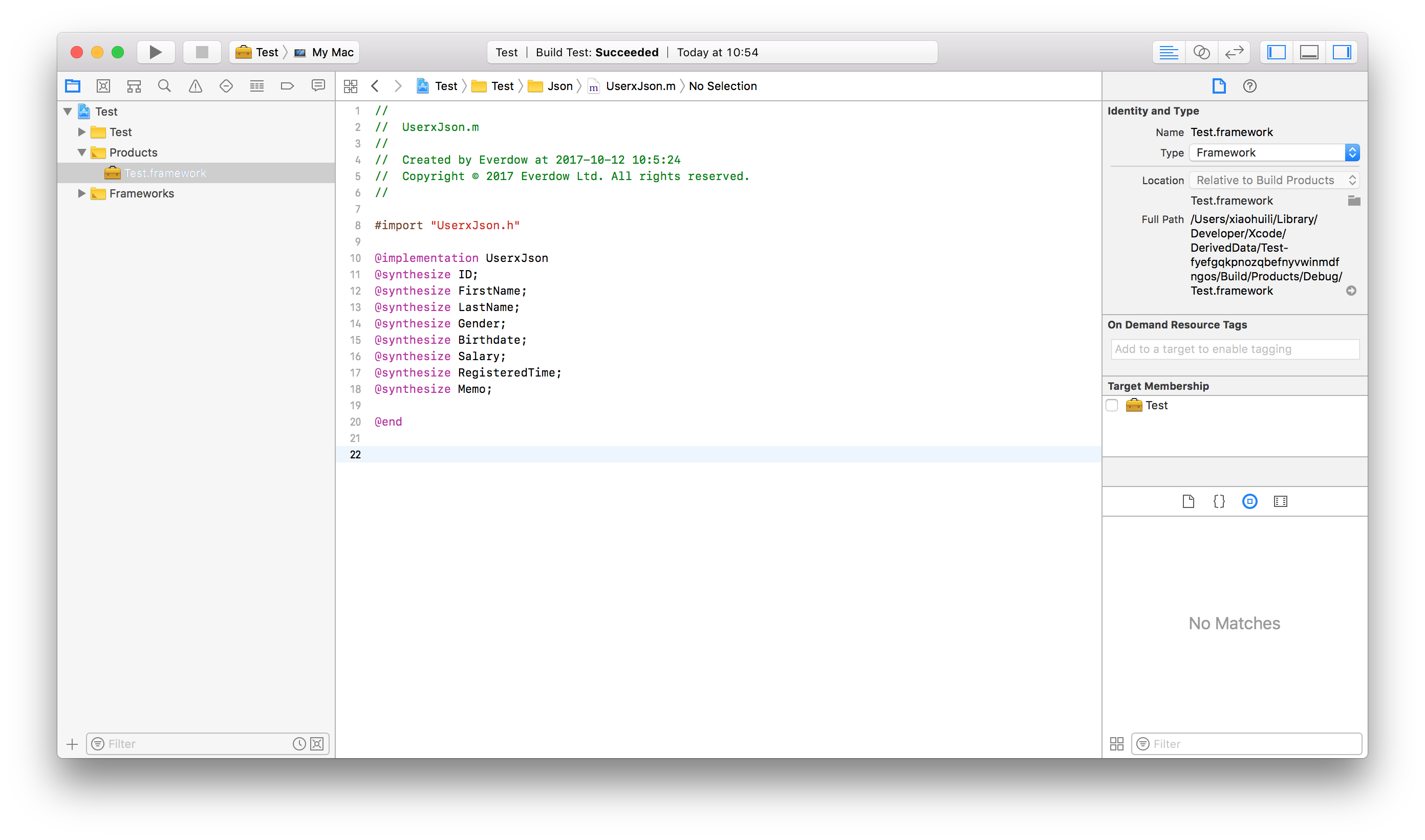Screen dimensions: 1425x840
Task: Collapse the Products folder
Action: (81, 152)
